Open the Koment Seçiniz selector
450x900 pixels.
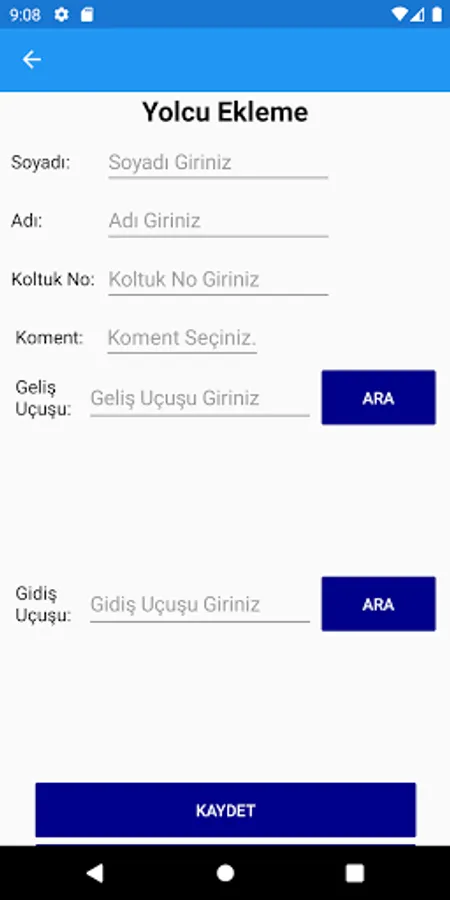tap(182, 338)
